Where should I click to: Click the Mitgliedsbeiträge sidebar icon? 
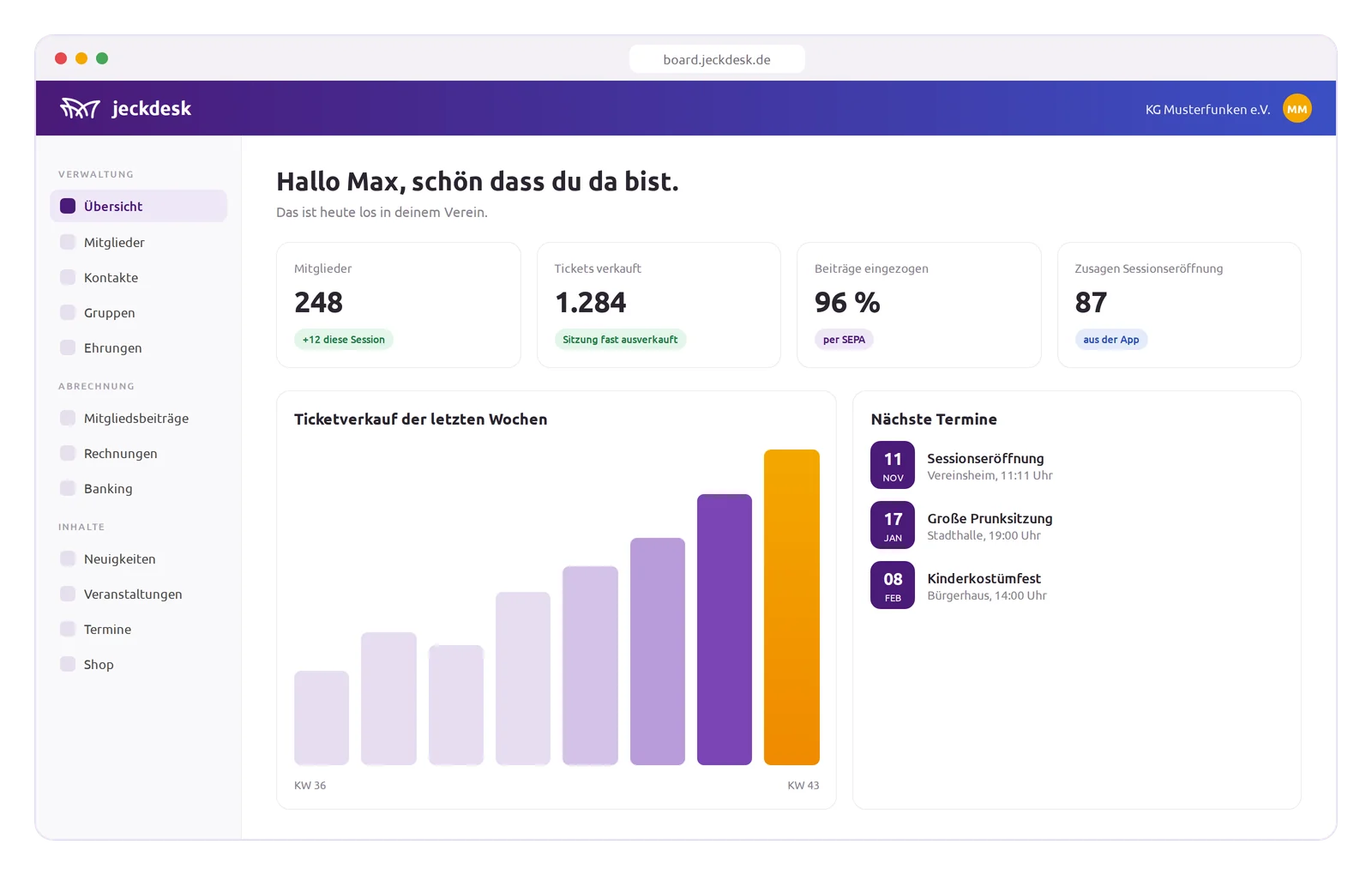pyautogui.click(x=68, y=418)
